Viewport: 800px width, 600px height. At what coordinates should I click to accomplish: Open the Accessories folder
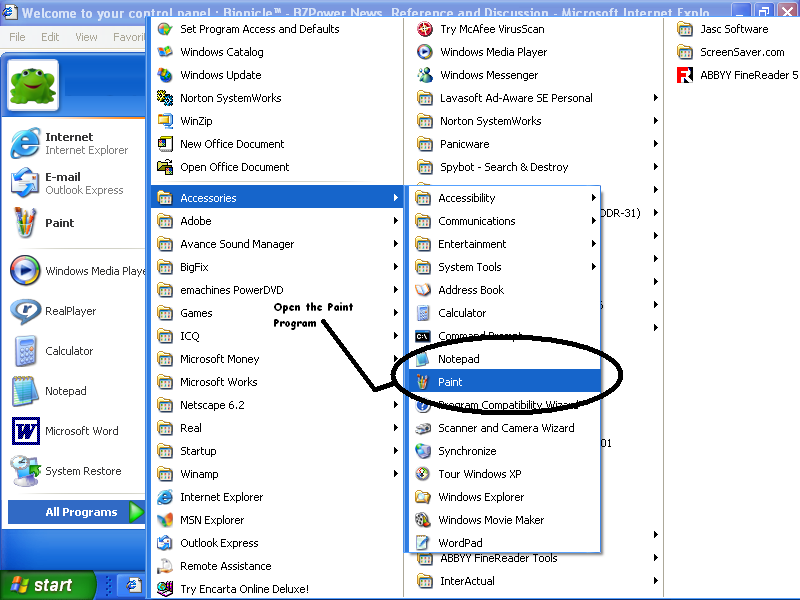pyautogui.click(x=277, y=197)
